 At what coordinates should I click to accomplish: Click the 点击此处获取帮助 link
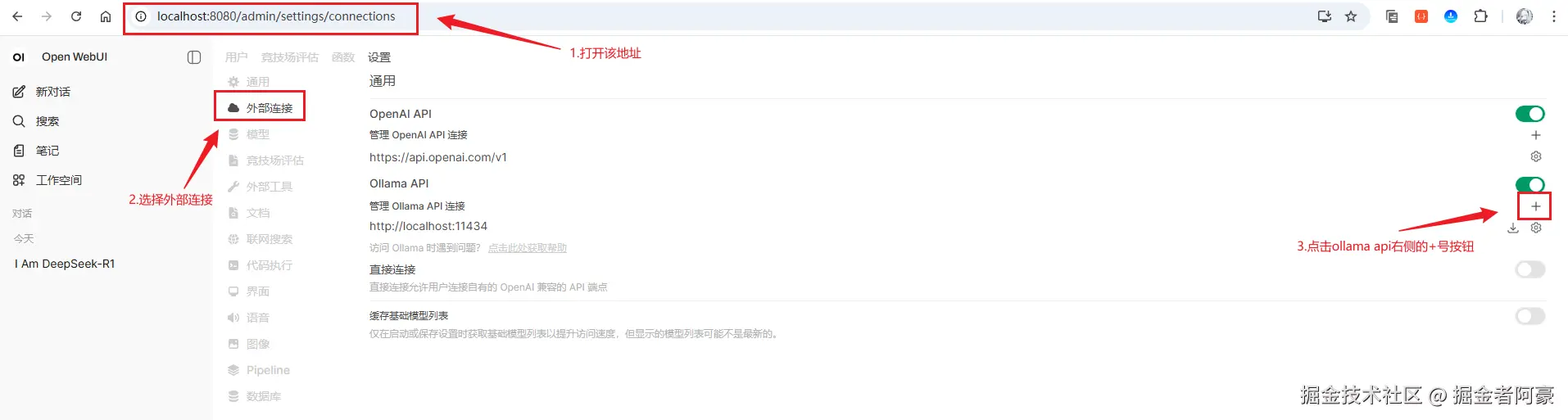point(528,248)
